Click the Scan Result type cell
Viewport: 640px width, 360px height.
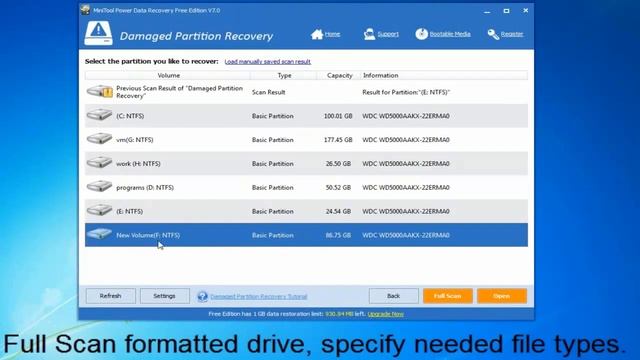[x=269, y=92]
